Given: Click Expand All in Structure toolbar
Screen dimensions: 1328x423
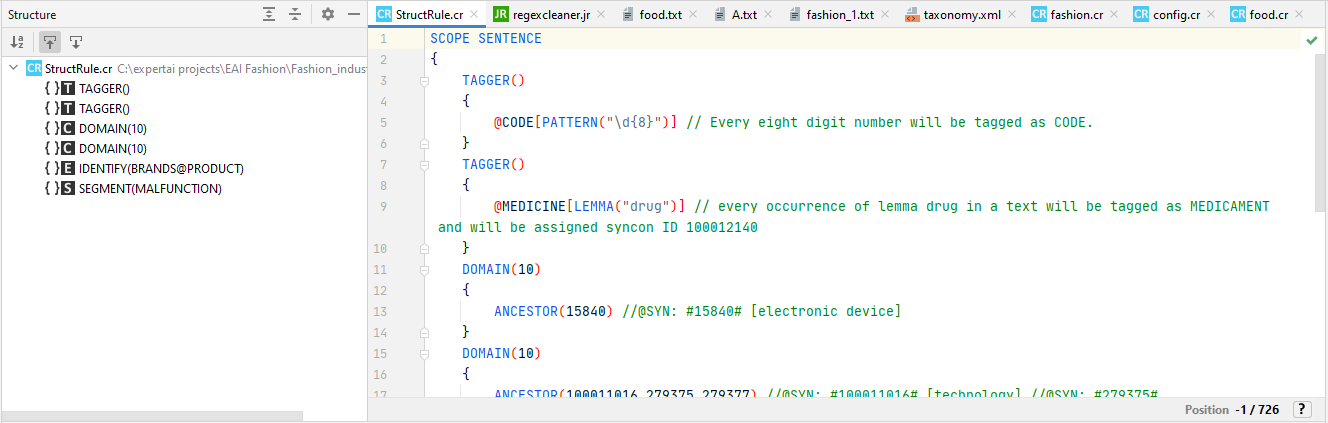Looking at the screenshot, I should pyautogui.click(x=269, y=14).
